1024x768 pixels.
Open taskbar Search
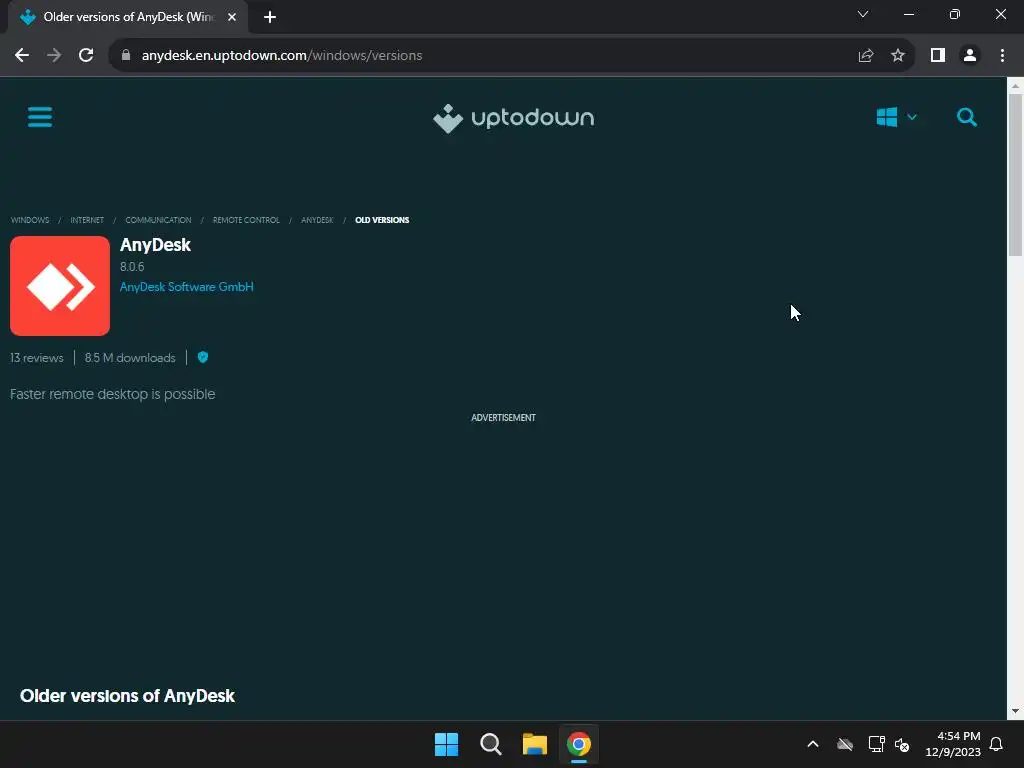coord(490,744)
